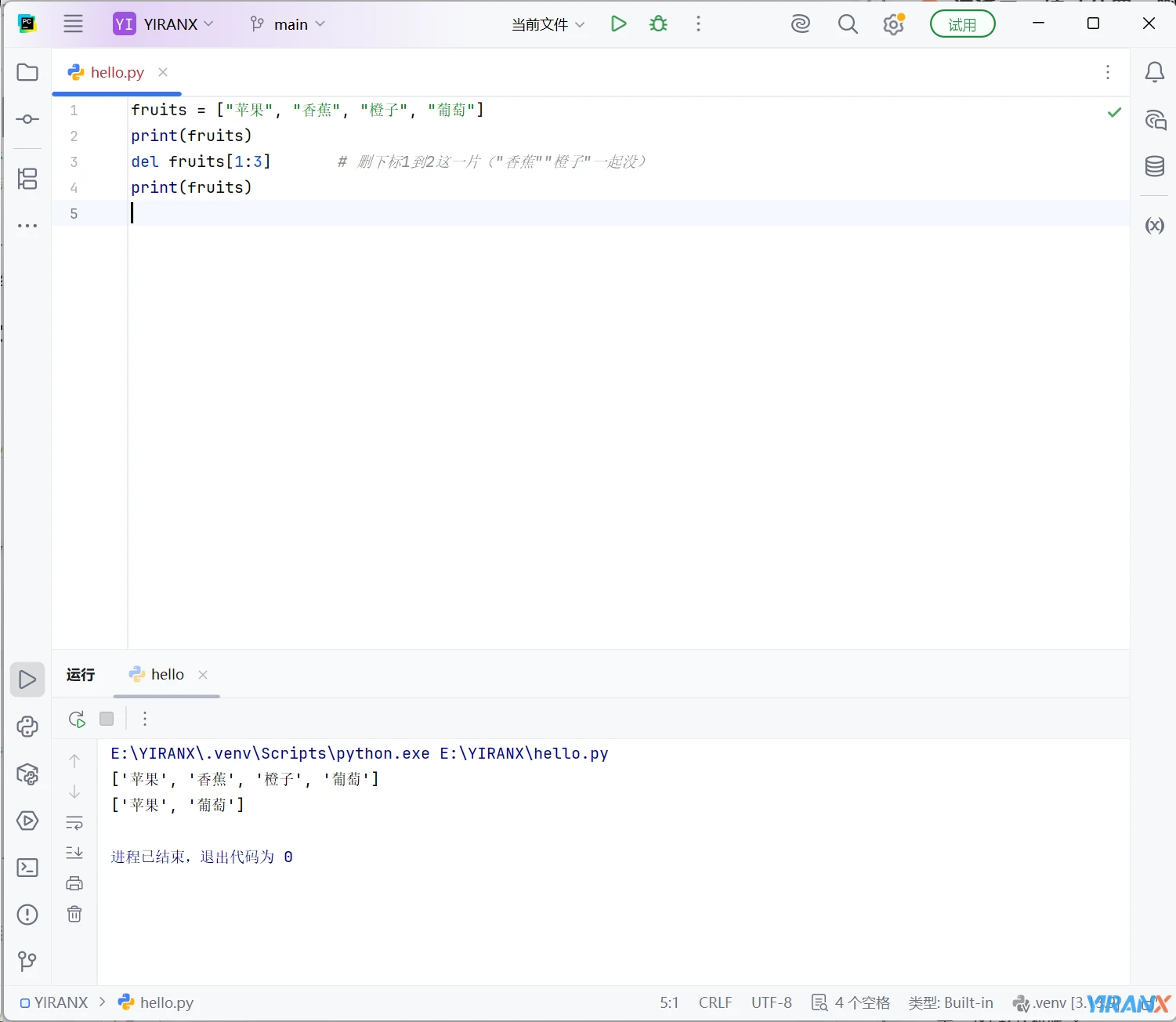This screenshot has height=1022, width=1176.
Task: Click 进程已结束 exit message in console
Action: pos(201,857)
